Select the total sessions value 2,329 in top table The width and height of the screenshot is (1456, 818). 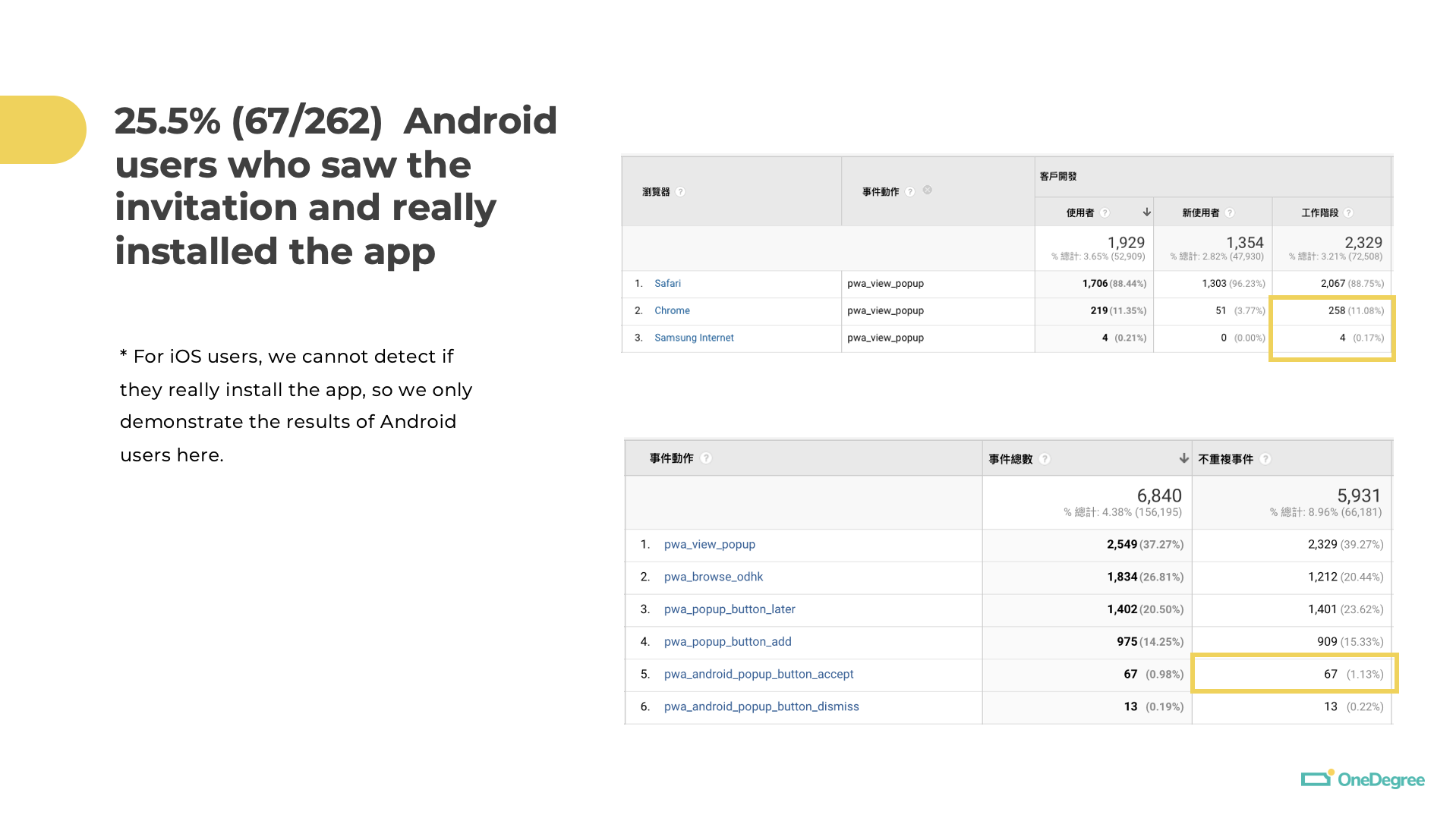coord(1363,243)
